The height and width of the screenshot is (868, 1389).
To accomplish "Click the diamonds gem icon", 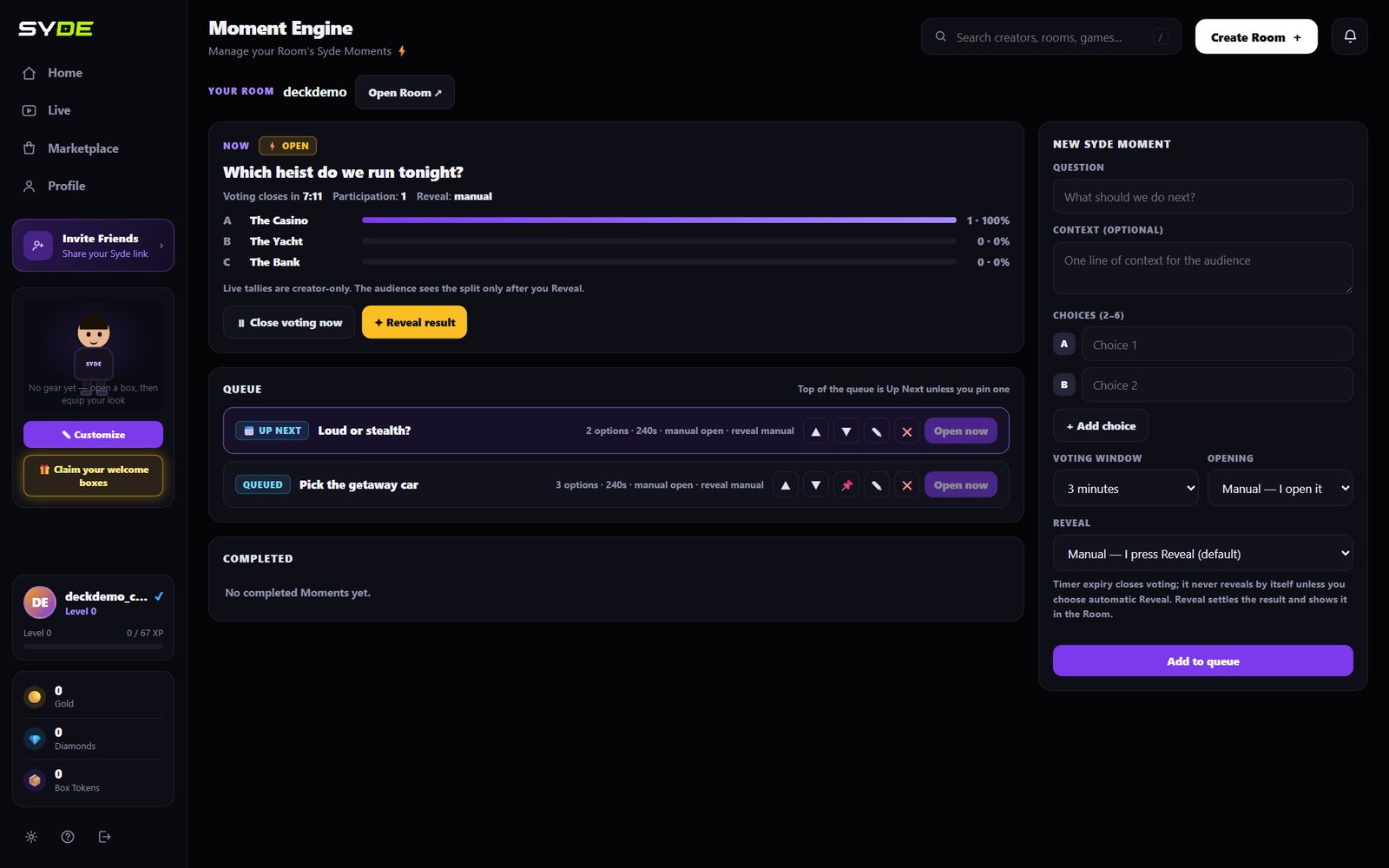I will point(35,739).
